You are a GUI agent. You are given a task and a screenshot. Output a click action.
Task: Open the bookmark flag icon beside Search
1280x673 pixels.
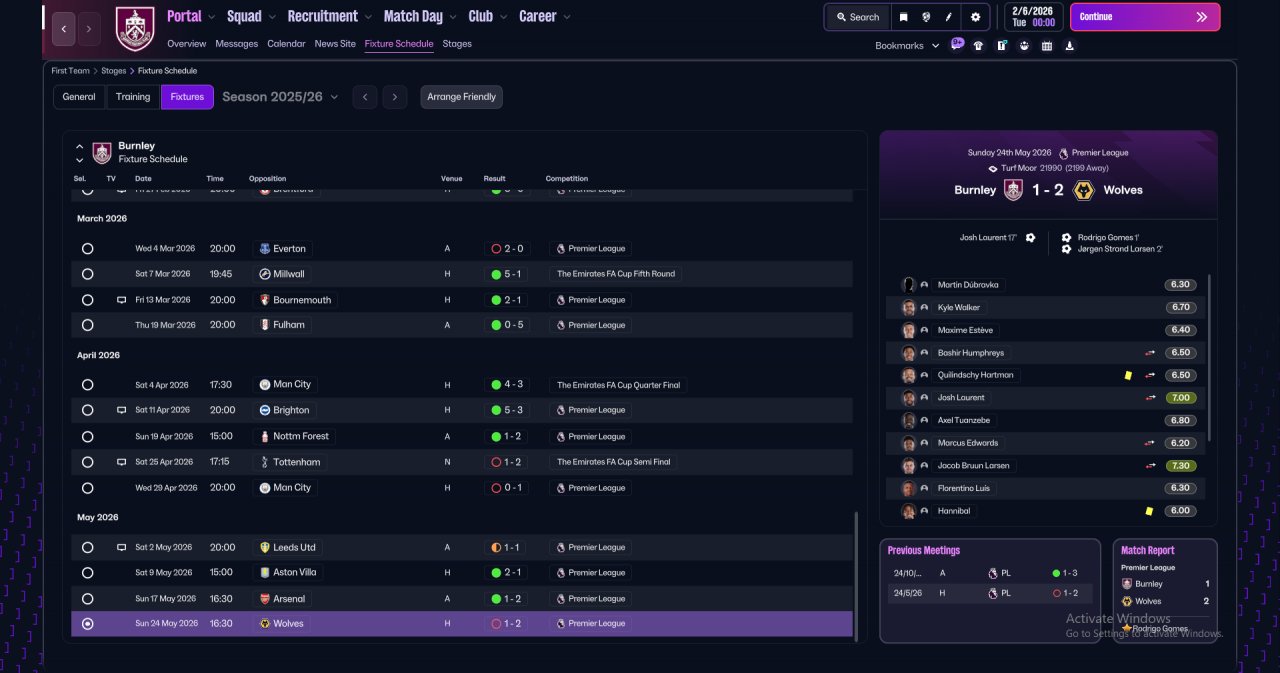pos(903,17)
